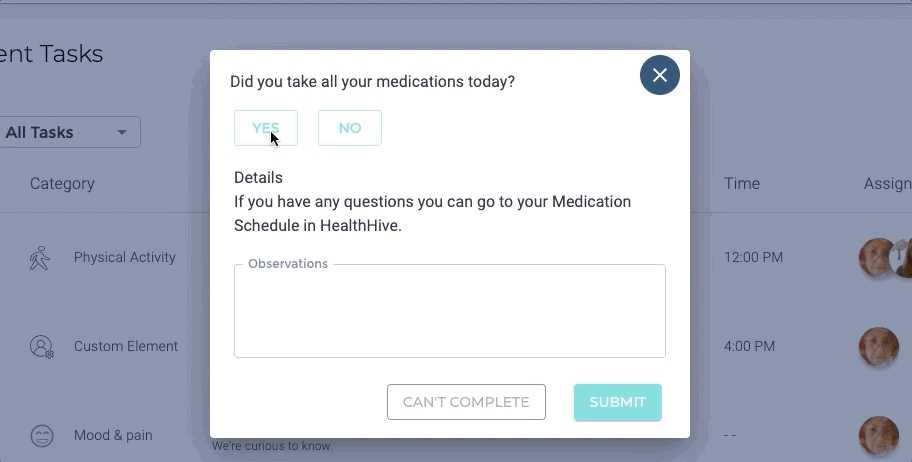
Task: Submit the medication task response
Action: (617, 402)
